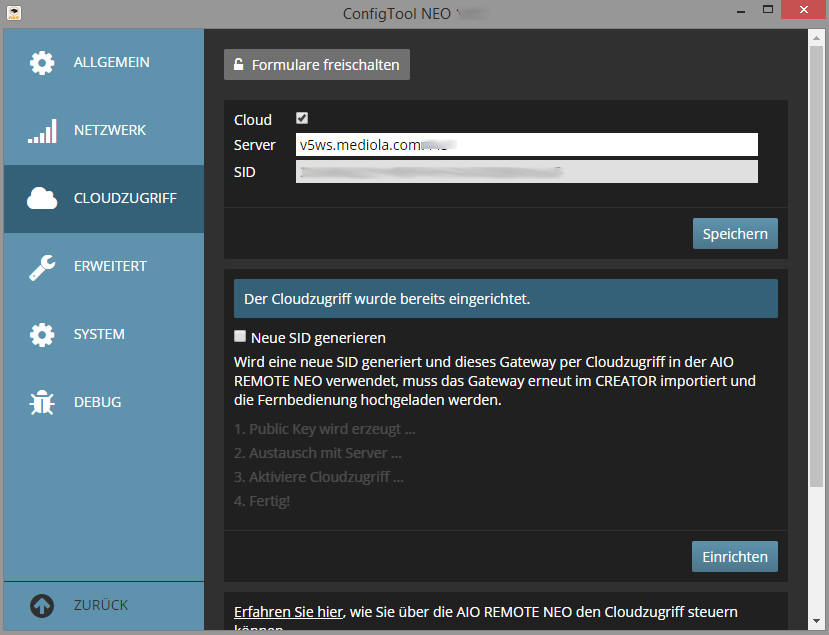Click the signal bars Netzwerk icon
Screen dimensions: 829x635
(42, 131)
